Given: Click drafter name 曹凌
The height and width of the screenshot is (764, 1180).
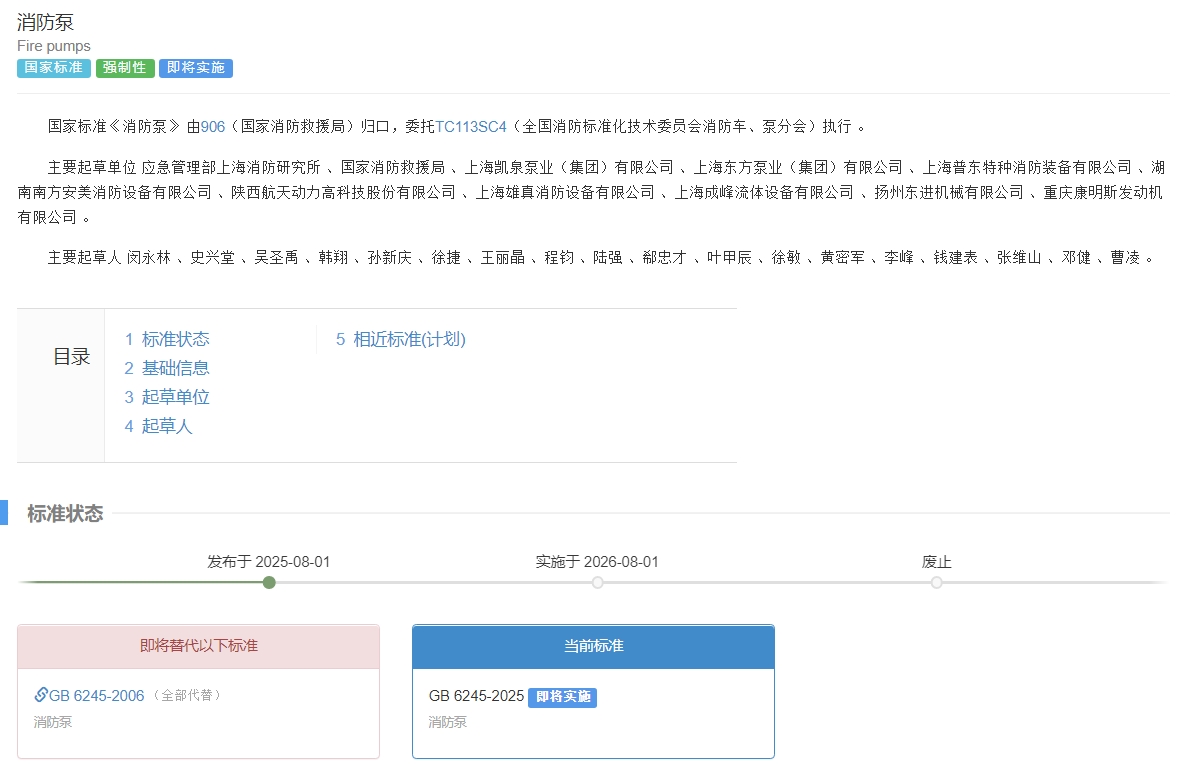Looking at the screenshot, I should 1126,257.
